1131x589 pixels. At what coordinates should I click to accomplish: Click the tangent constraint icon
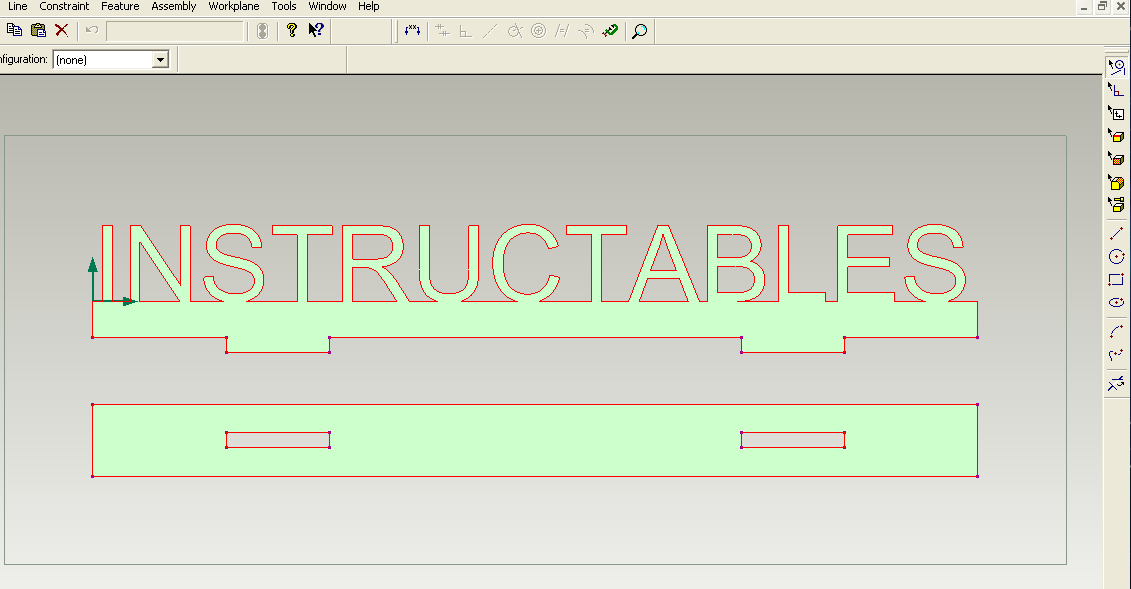pos(514,31)
